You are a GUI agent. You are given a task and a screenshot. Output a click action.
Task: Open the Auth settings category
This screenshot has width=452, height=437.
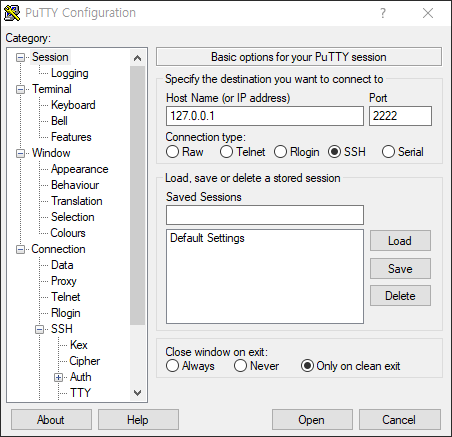click(x=81, y=377)
